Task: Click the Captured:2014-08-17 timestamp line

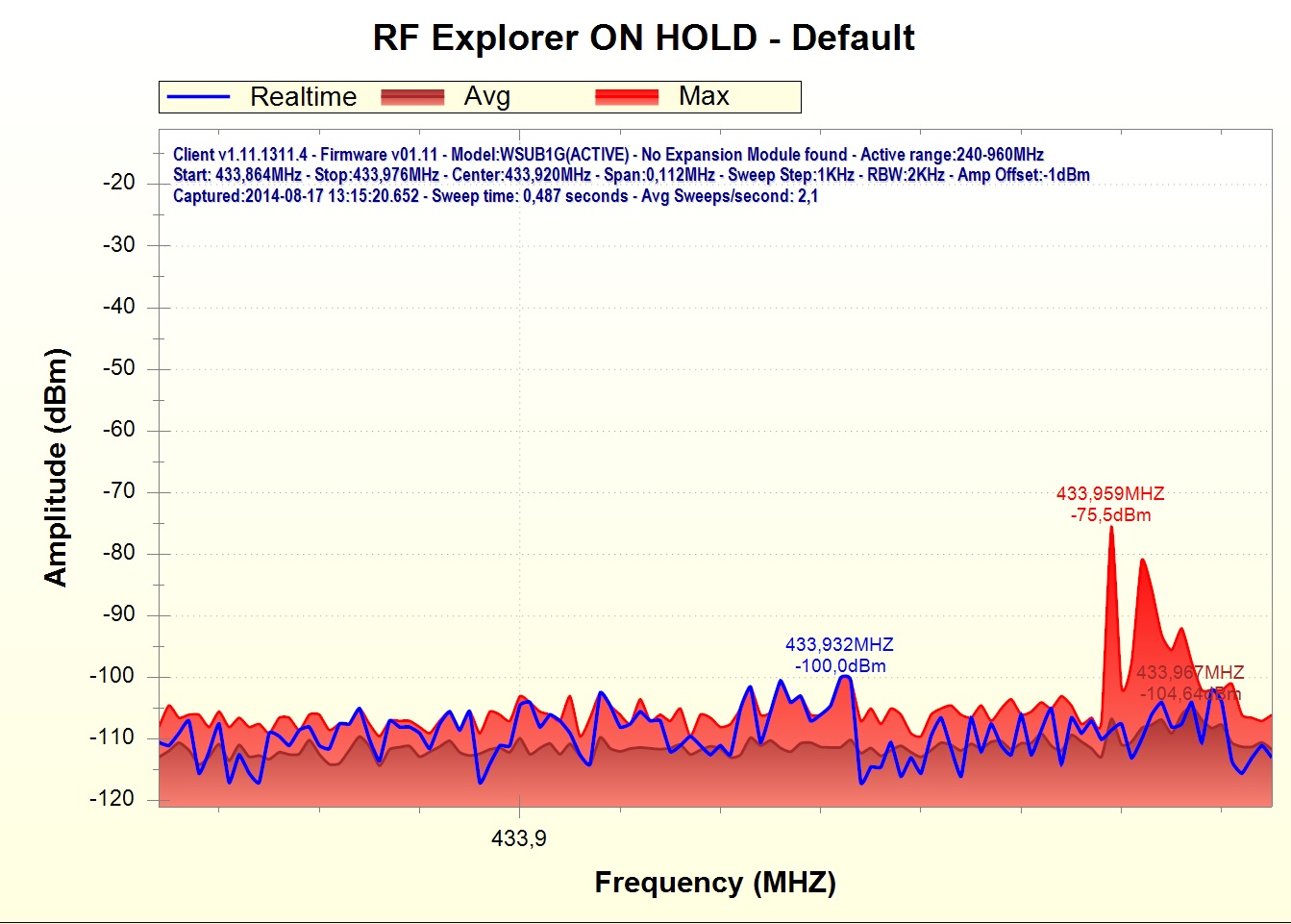Action: [x=496, y=196]
